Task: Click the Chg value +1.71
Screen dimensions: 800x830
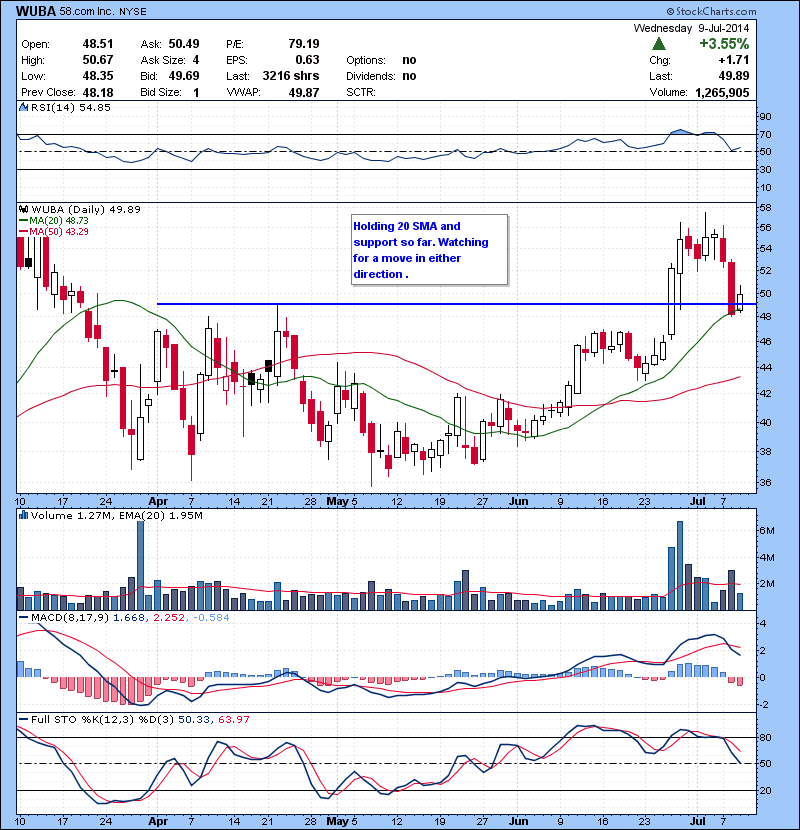Action: coord(734,60)
